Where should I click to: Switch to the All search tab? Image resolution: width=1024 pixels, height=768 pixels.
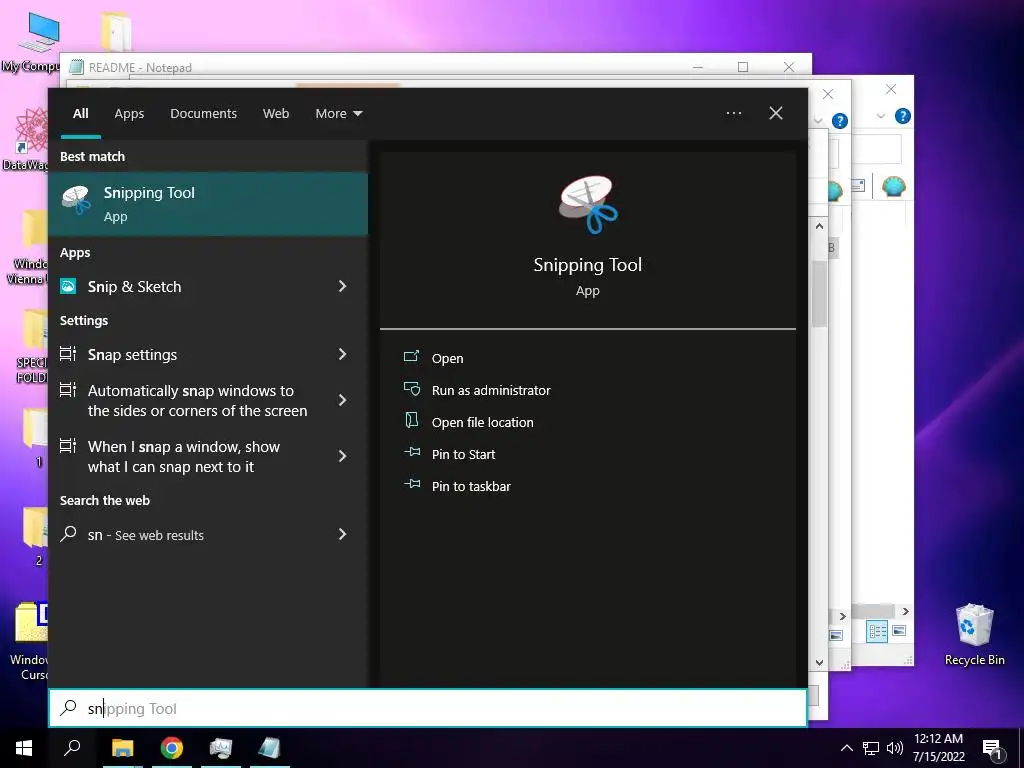coord(81,113)
